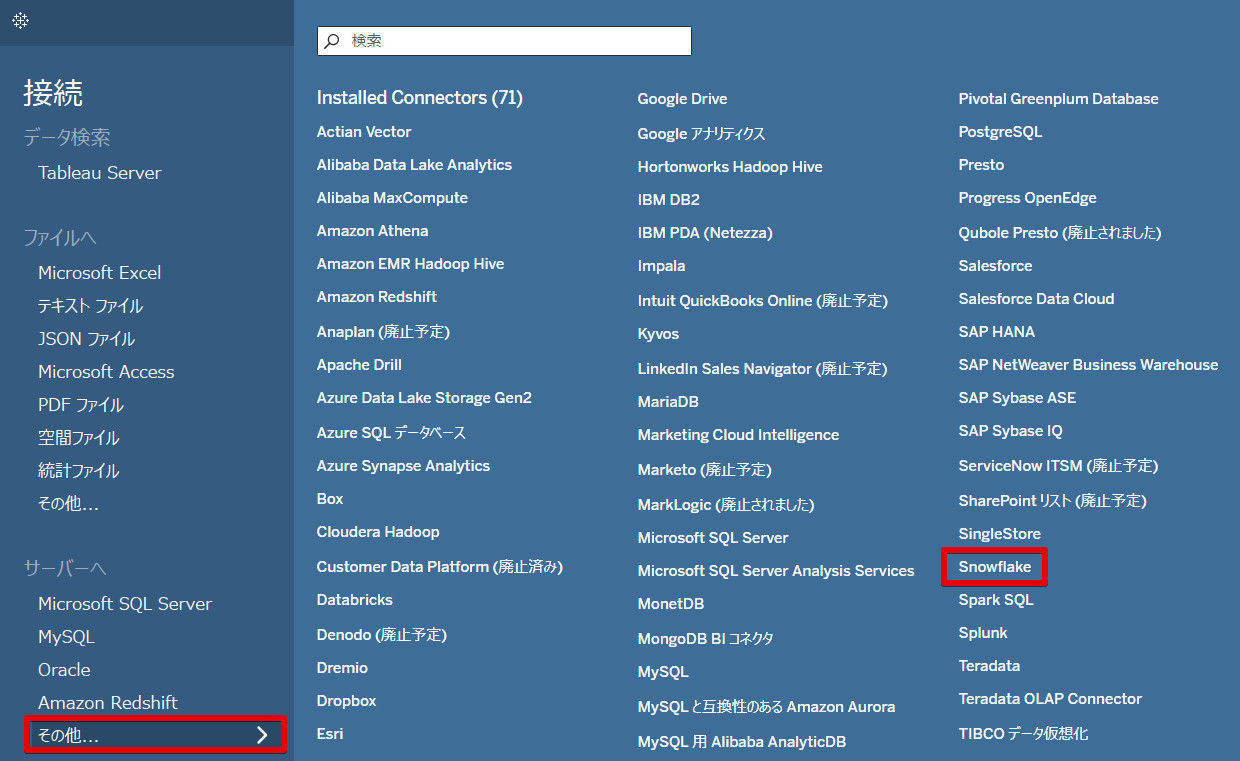Click the Tableau logo icon at top left

click(x=20, y=20)
